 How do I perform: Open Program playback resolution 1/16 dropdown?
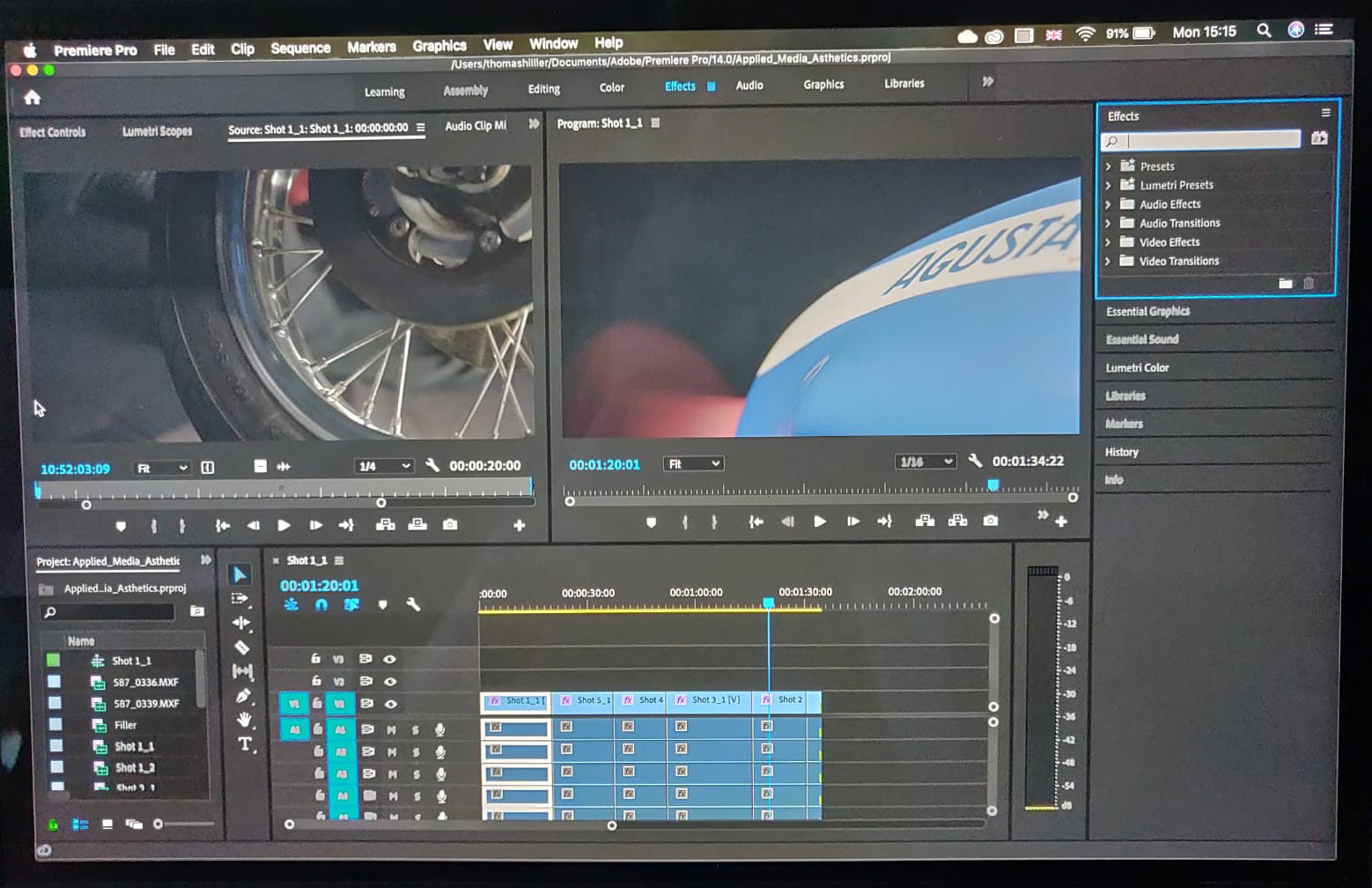point(925,461)
